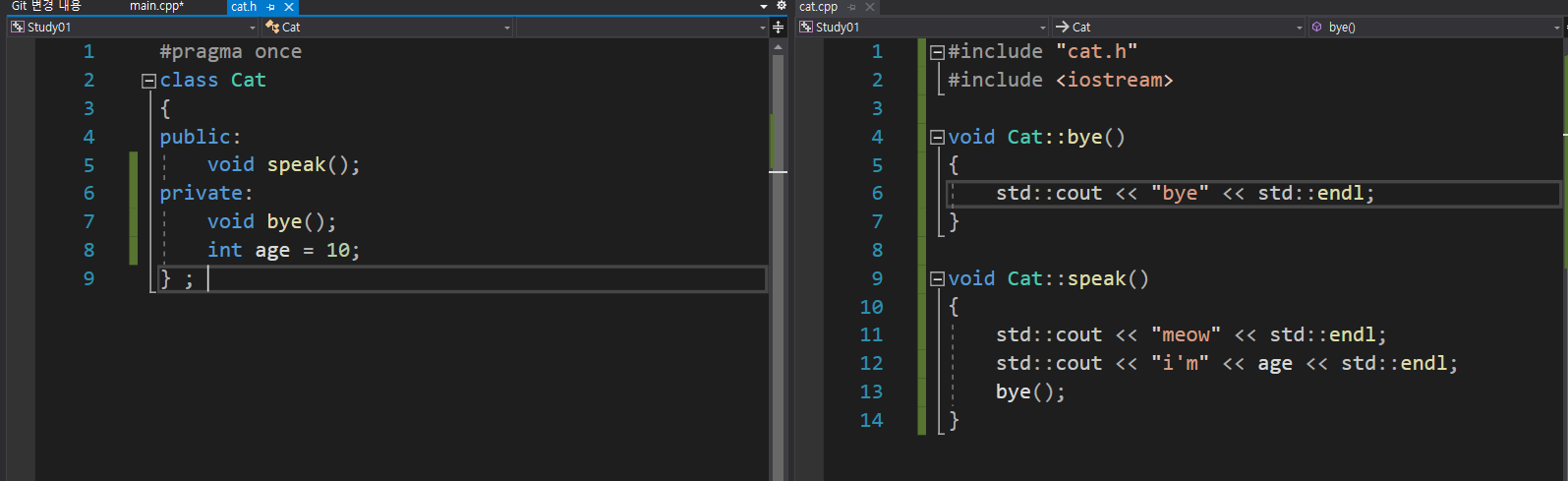
Task: Click 'public:' in cat.h
Action: 201,138
